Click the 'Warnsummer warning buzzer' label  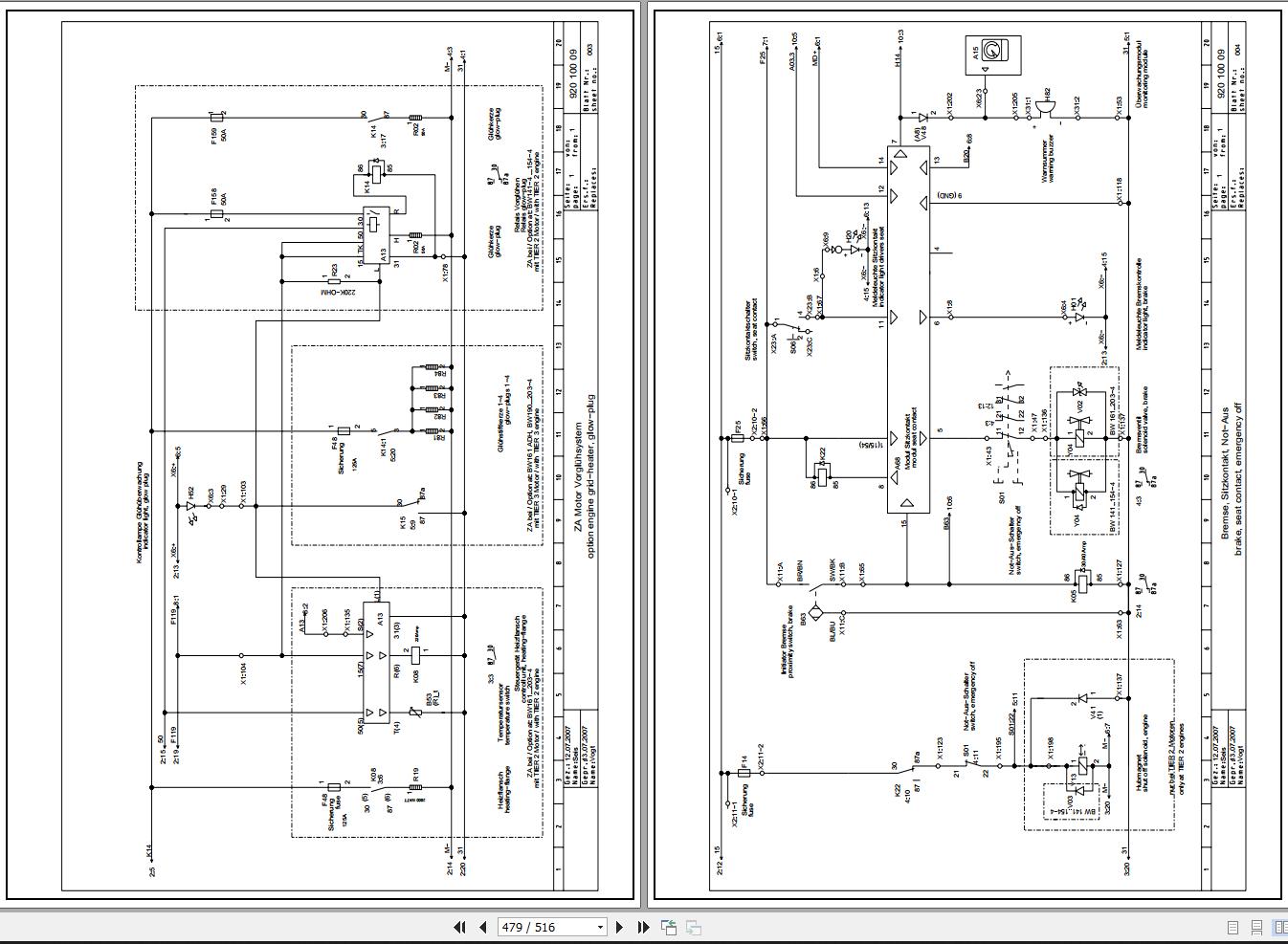pos(1050,160)
